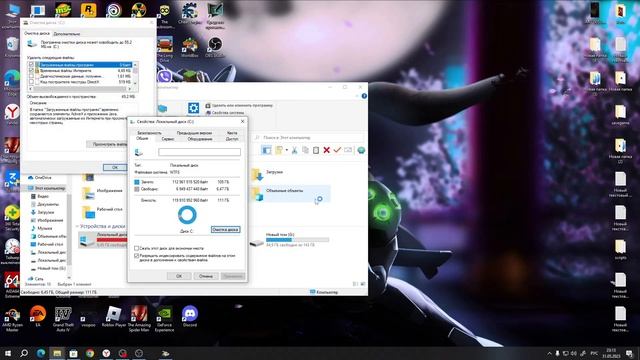Click the Paste clipboard icon in Explorer toolbar
The image size is (640, 360).
(316, 150)
